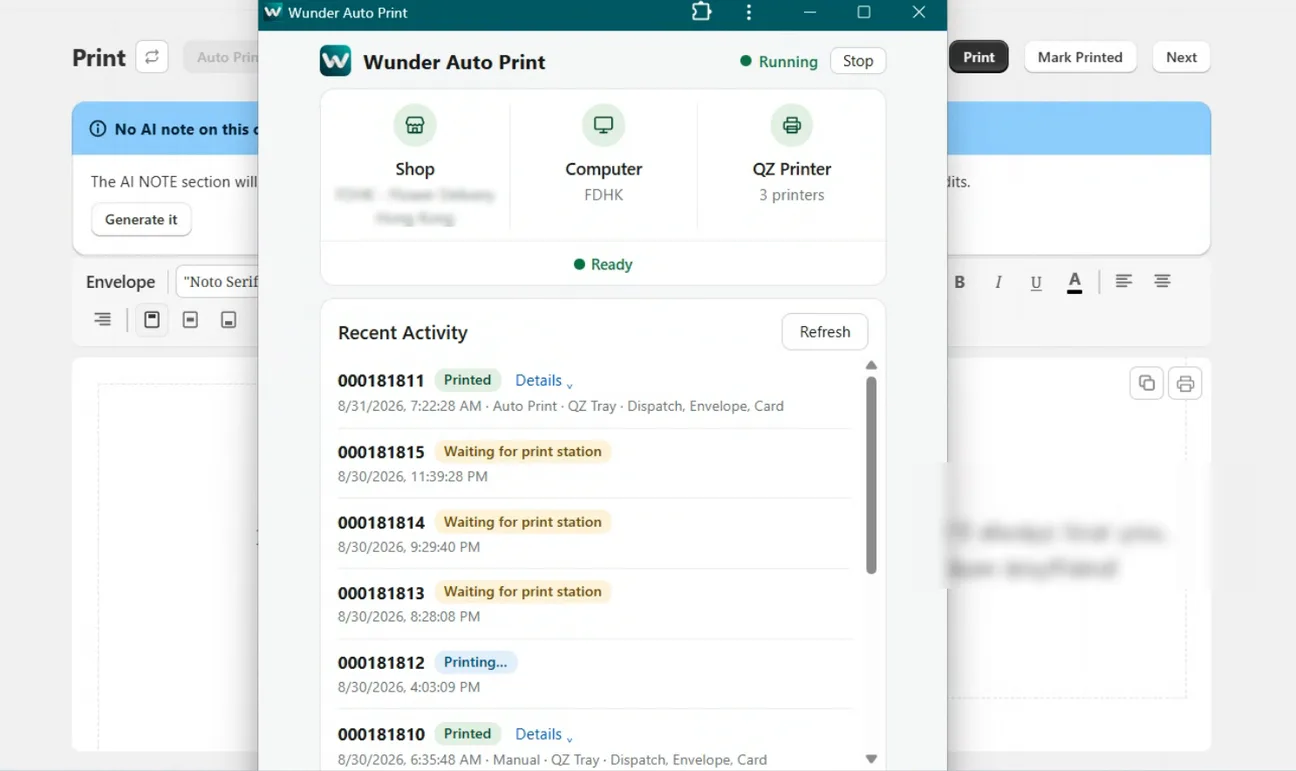
Task: Click scrollbar up arrow in Recent Activity
Action: click(871, 365)
